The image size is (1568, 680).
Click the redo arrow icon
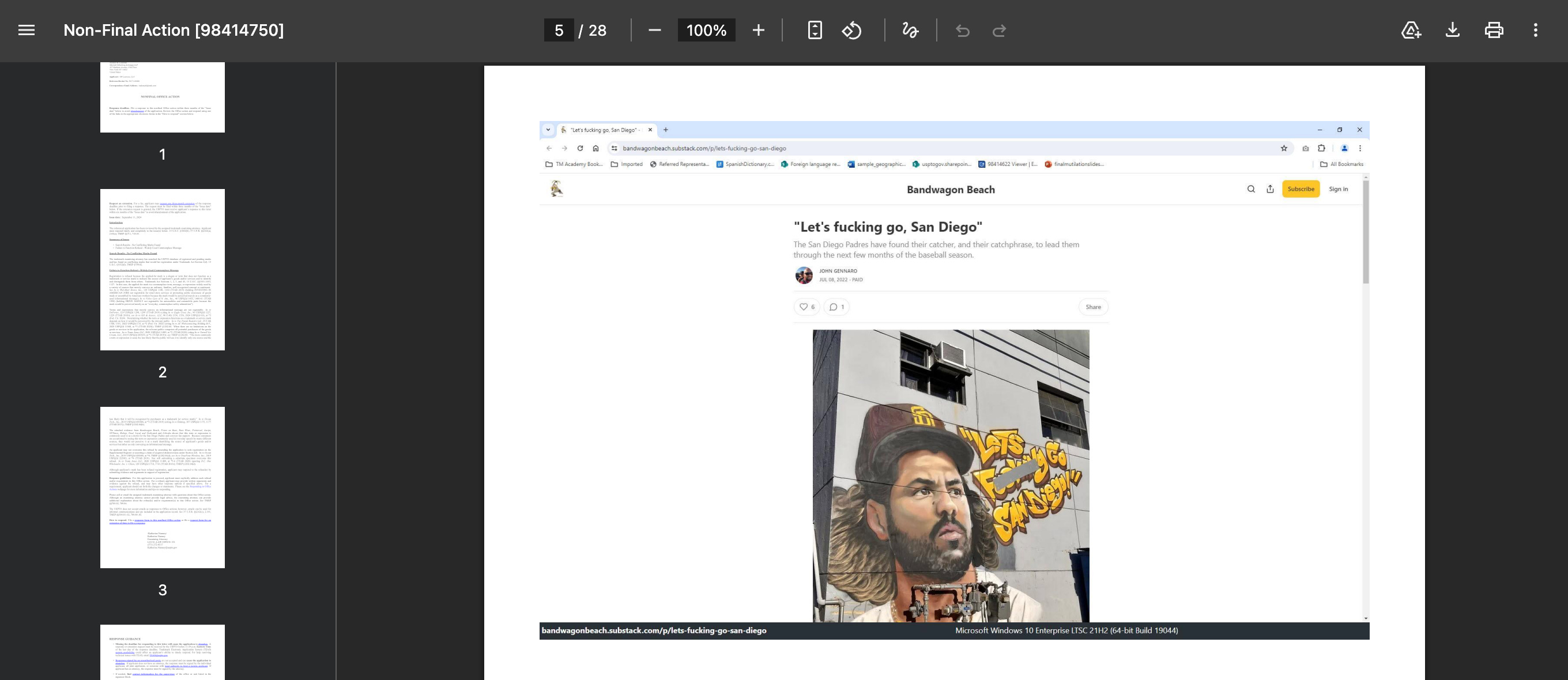pyautogui.click(x=999, y=31)
